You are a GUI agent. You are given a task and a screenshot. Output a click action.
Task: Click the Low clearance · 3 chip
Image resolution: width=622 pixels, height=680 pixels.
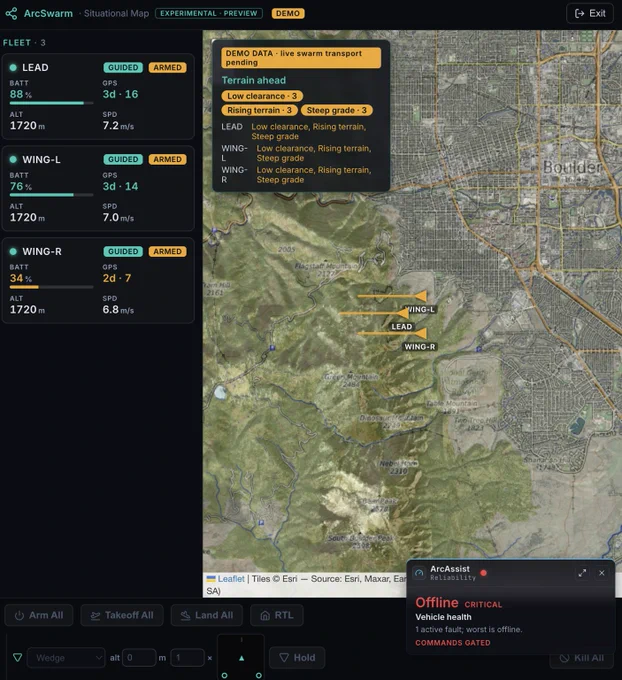click(x=262, y=96)
